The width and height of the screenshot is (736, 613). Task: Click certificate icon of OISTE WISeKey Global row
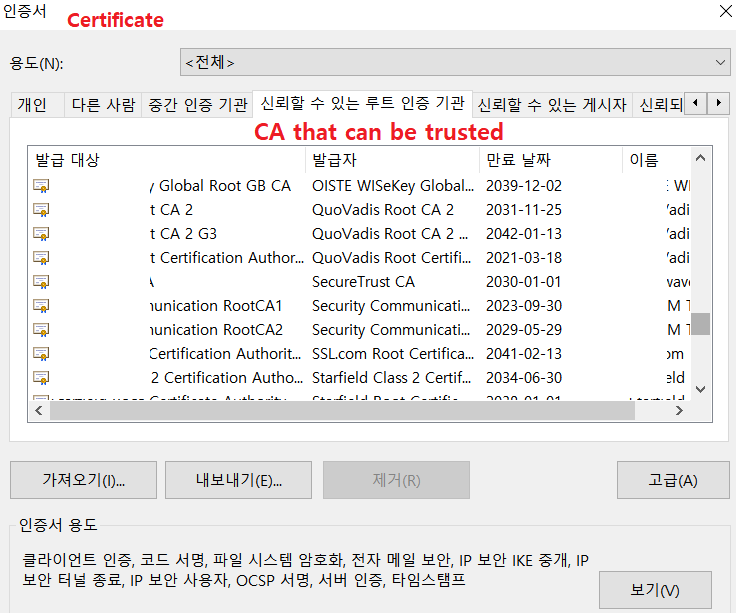coord(41,186)
